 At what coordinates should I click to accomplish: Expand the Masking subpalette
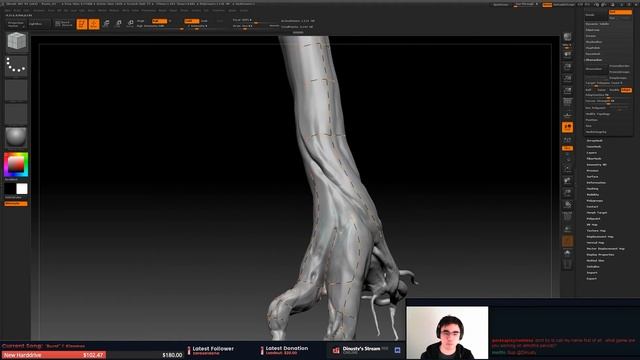(593, 189)
